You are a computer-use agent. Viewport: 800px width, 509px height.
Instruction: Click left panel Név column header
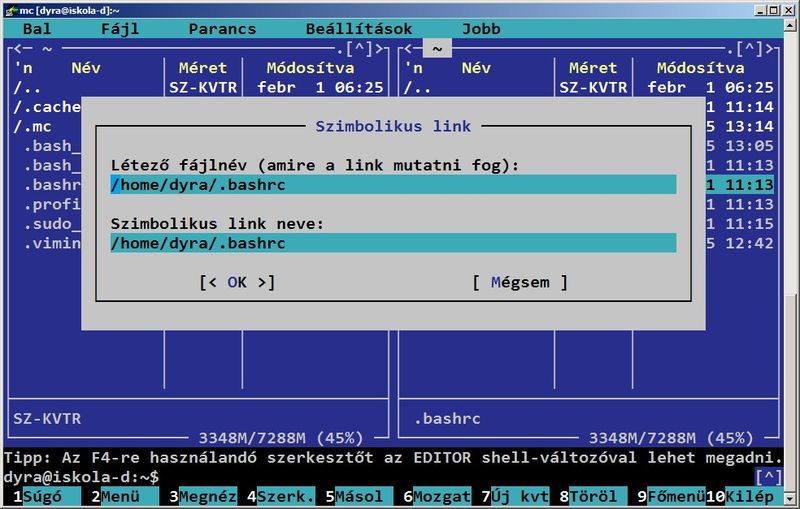(86, 68)
